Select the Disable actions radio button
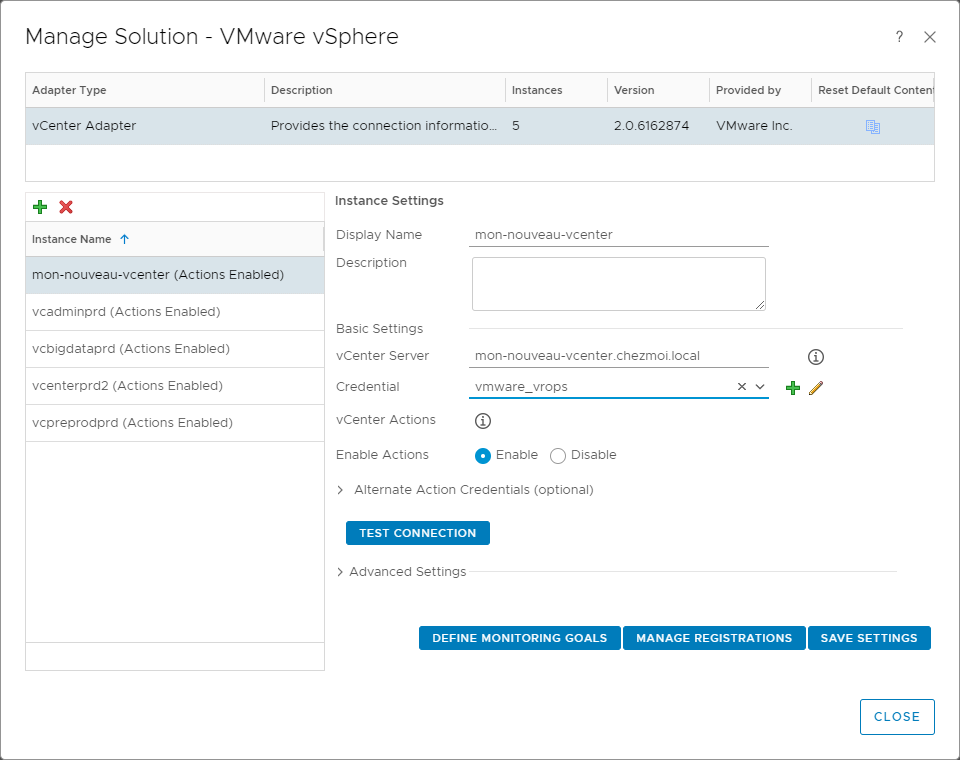 [558, 455]
